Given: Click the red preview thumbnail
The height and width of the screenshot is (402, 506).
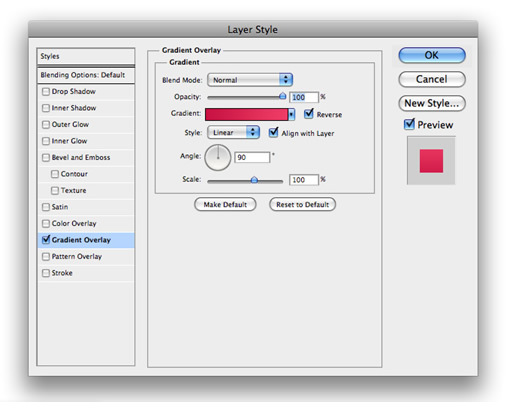Looking at the screenshot, I should [431, 161].
